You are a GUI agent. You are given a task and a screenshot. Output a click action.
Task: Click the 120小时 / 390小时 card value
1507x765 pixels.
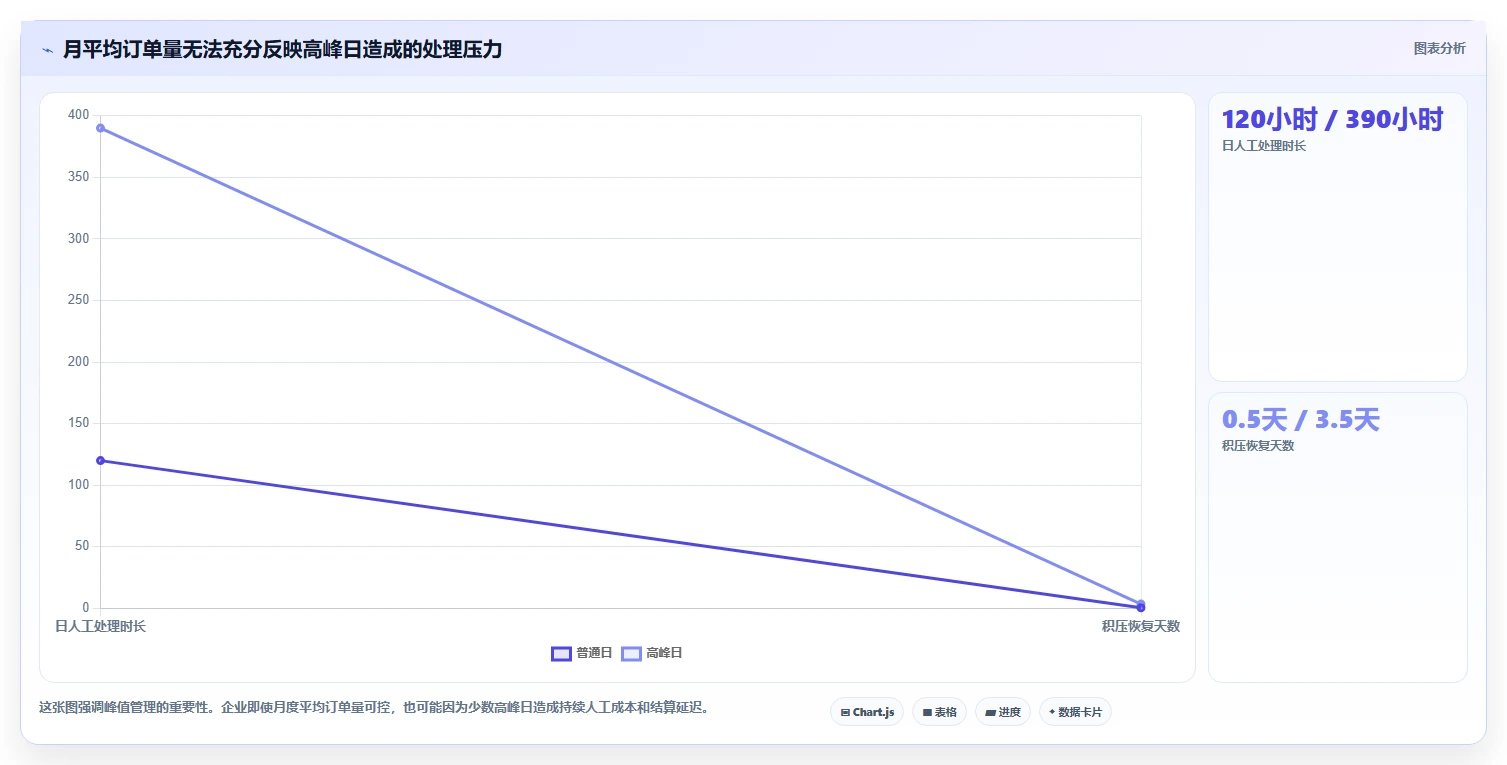(1333, 120)
